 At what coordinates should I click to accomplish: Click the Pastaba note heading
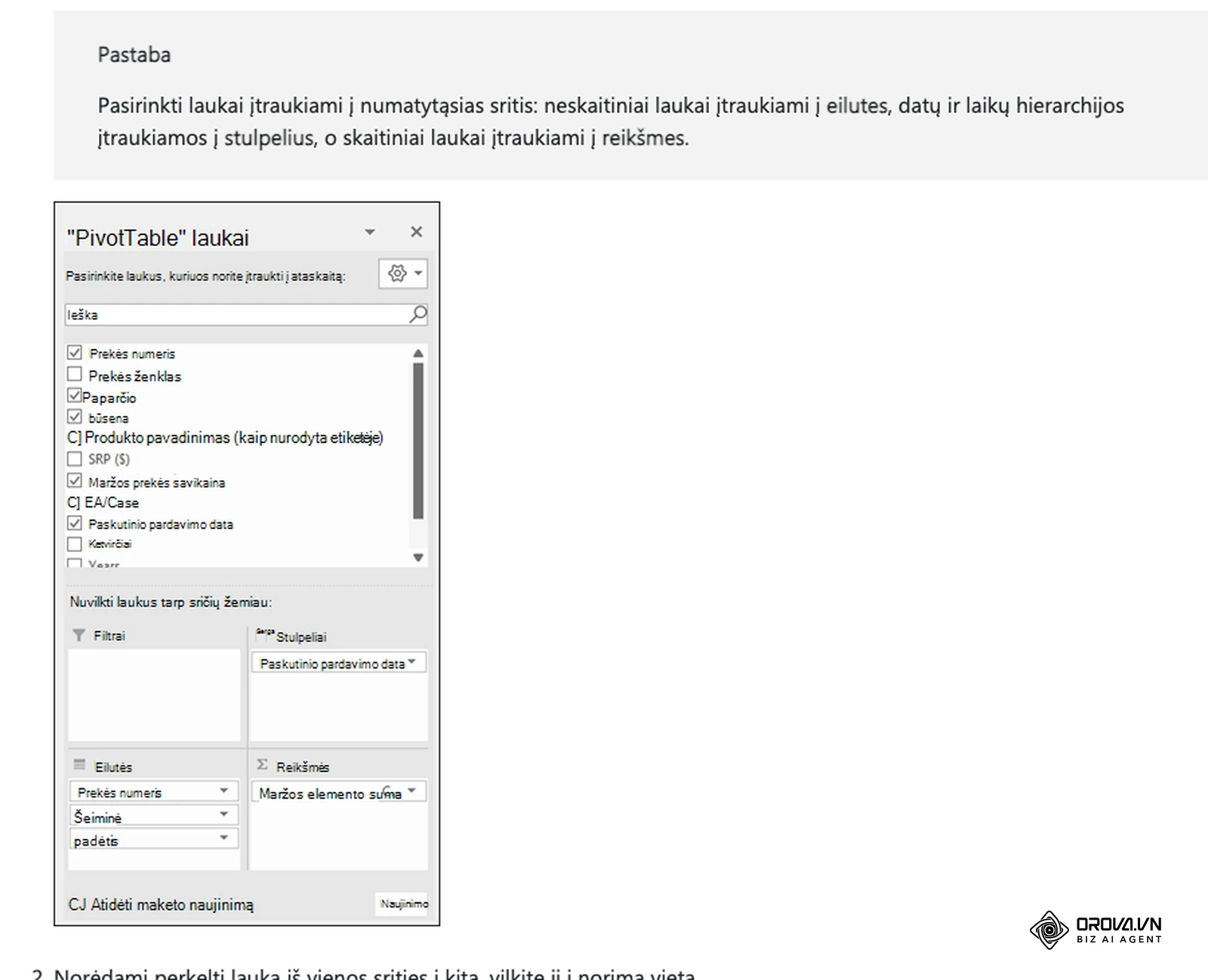[x=134, y=55]
